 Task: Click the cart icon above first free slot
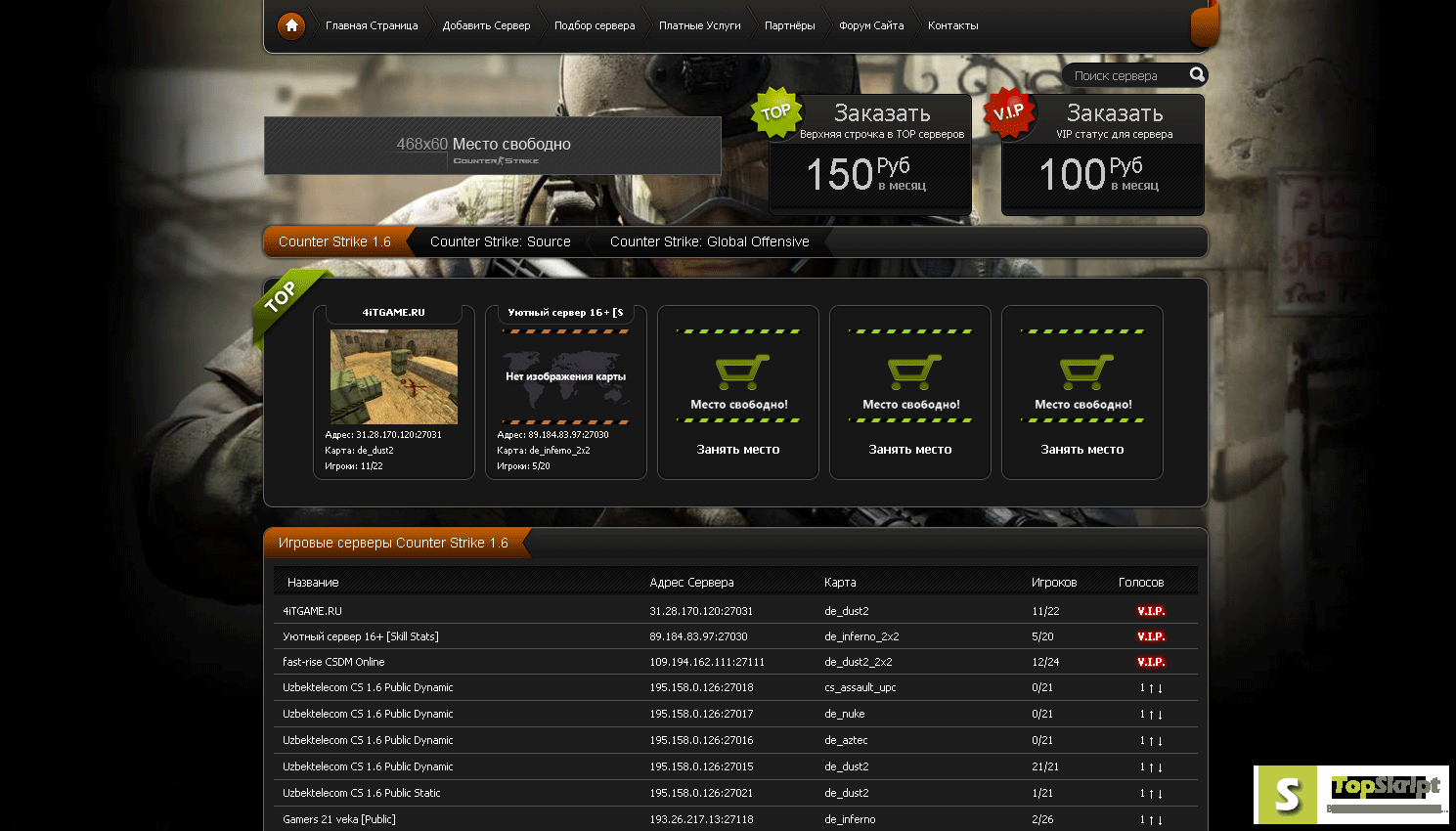coord(742,372)
